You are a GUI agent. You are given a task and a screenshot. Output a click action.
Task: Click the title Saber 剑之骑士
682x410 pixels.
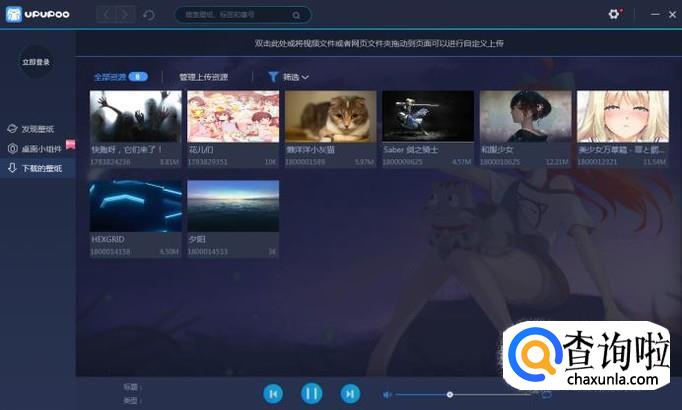pyautogui.click(x=411, y=150)
